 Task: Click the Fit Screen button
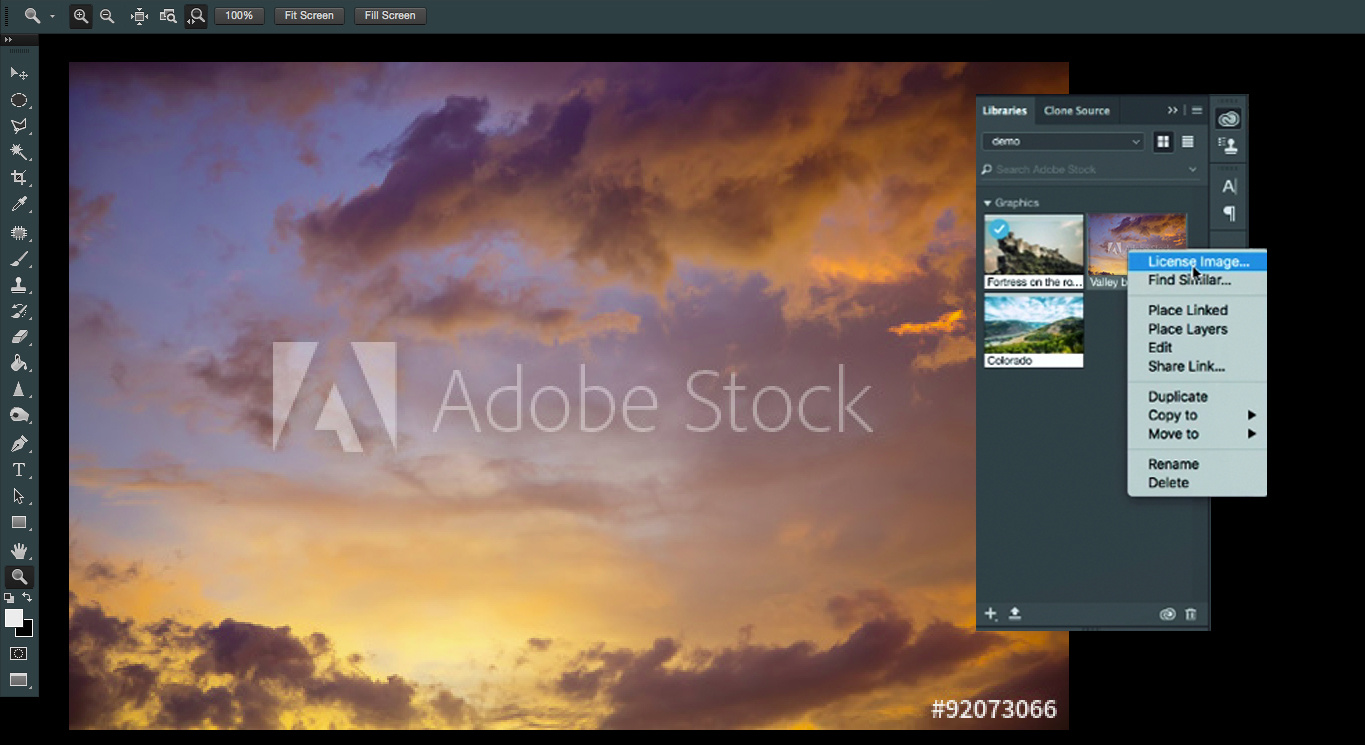tap(309, 16)
